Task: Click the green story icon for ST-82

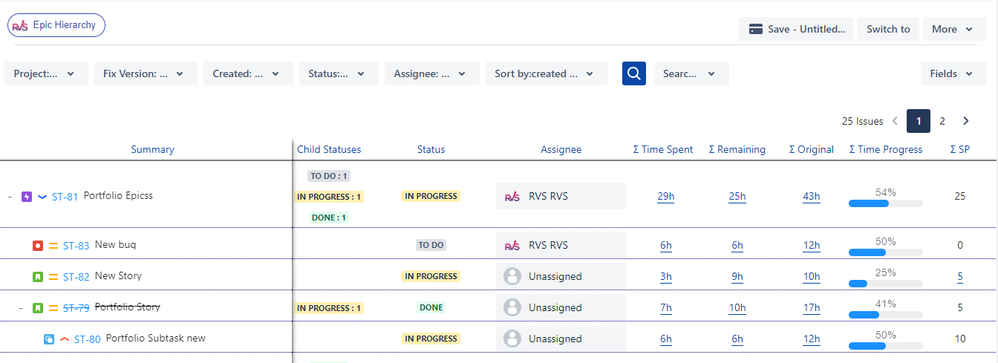Action: [38, 276]
